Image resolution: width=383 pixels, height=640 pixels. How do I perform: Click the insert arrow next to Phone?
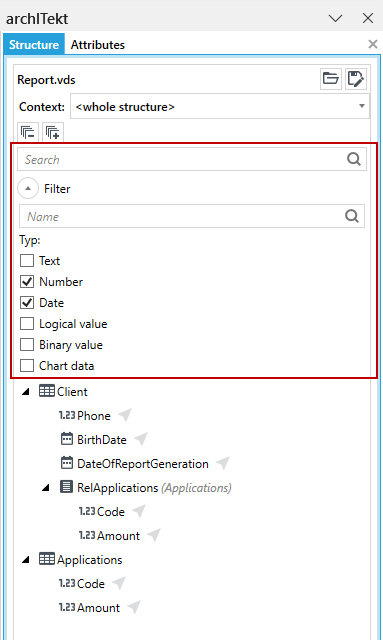pos(125,416)
